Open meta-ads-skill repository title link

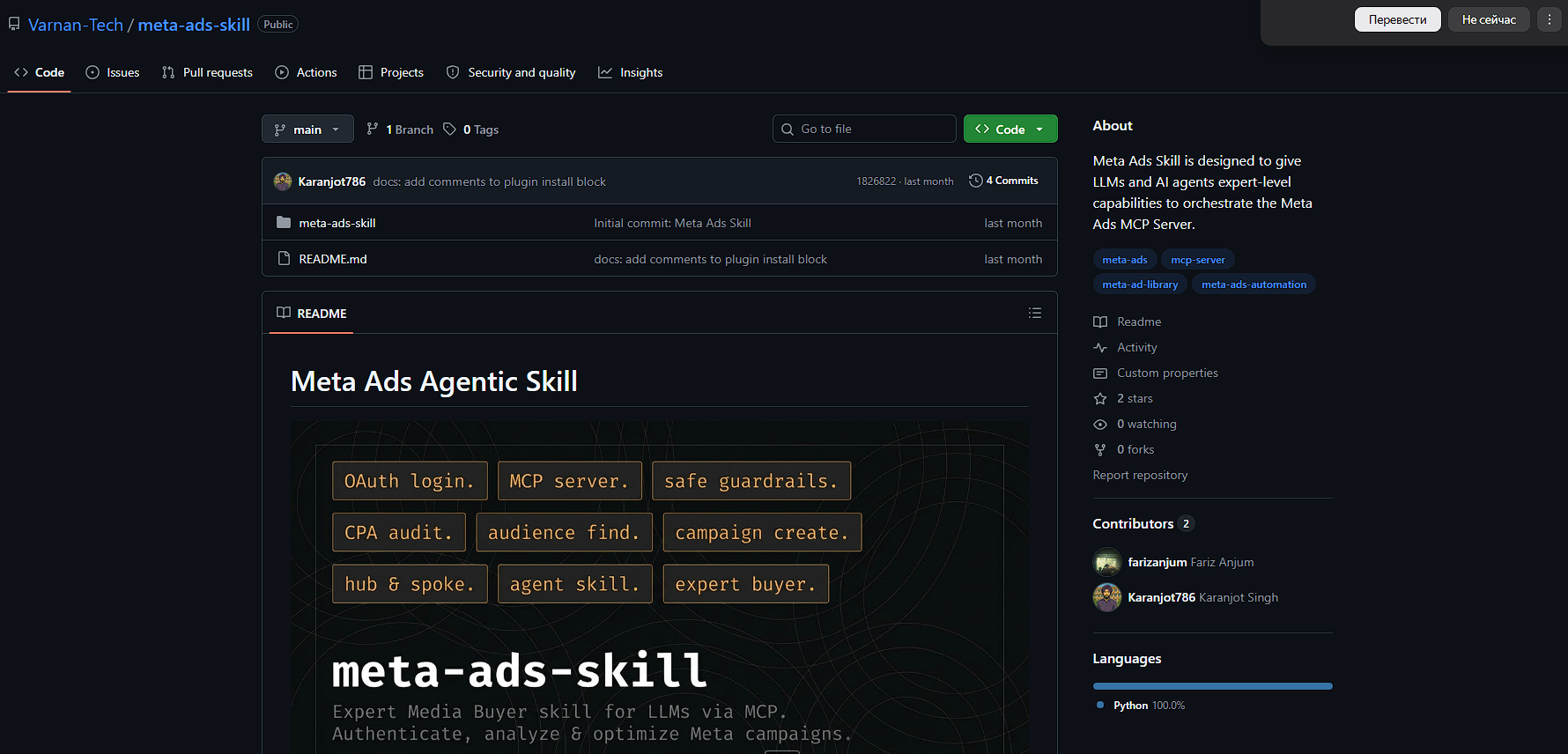click(194, 25)
